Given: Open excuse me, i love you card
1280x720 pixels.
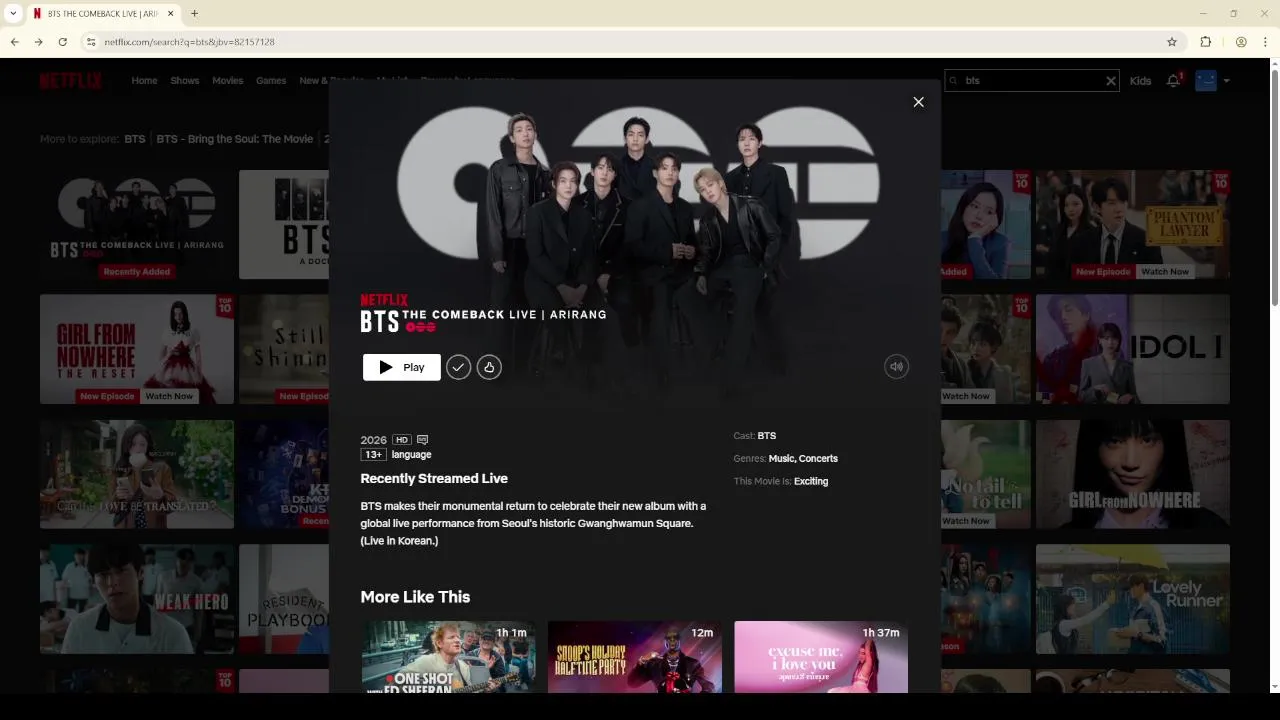Looking at the screenshot, I should click(x=821, y=657).
